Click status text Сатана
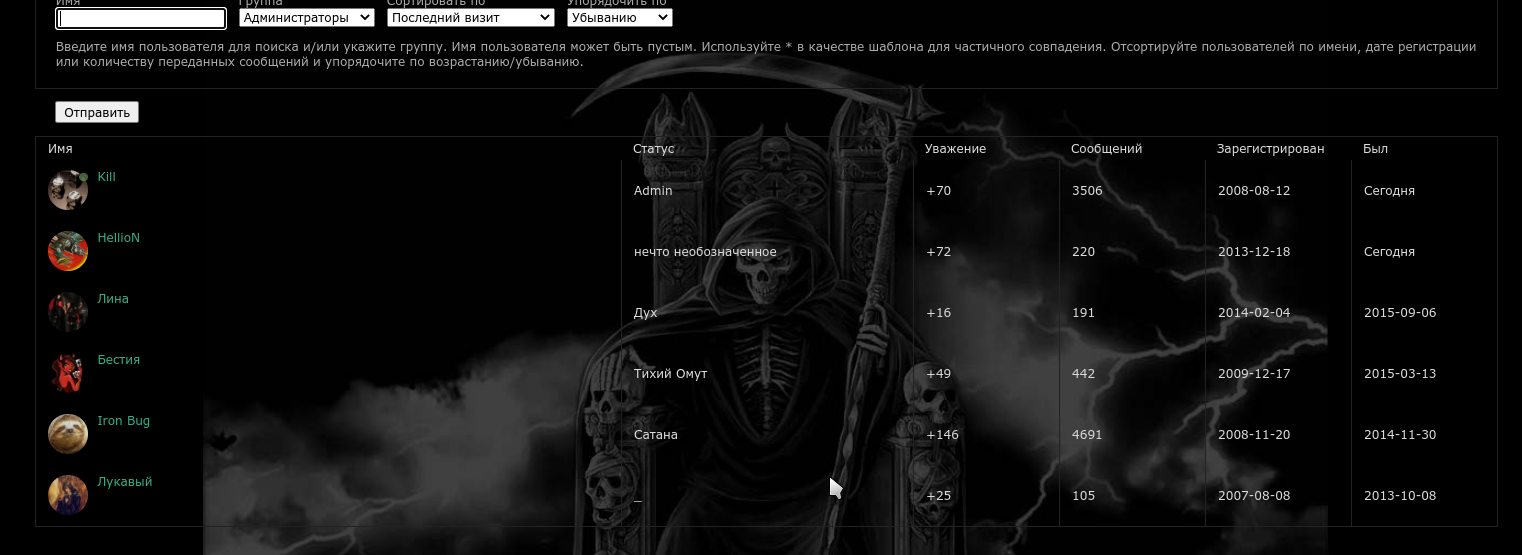Image resolution: width=1522 pixels, height=555 pixels. tap(656, 435)
